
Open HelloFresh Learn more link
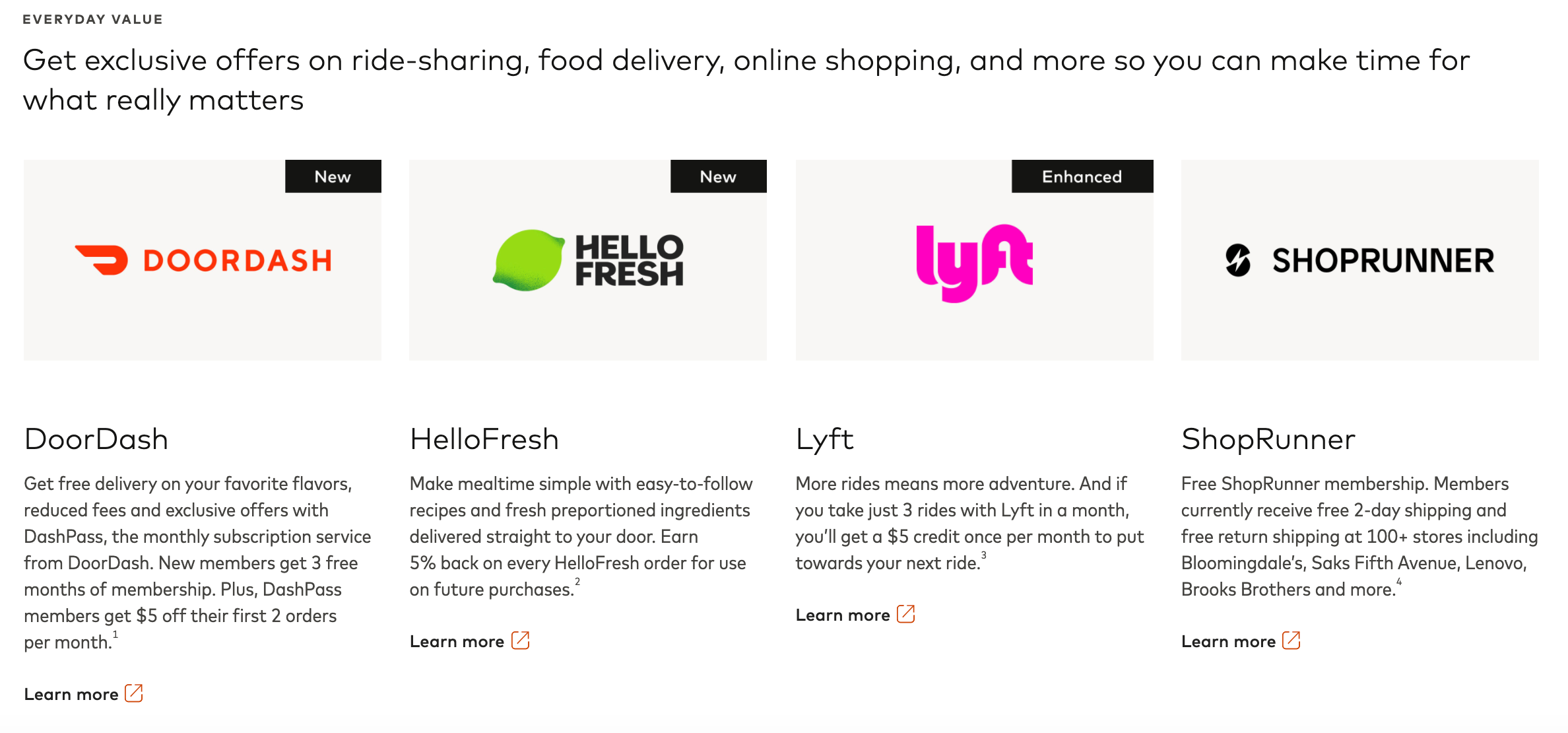[457, 641]
